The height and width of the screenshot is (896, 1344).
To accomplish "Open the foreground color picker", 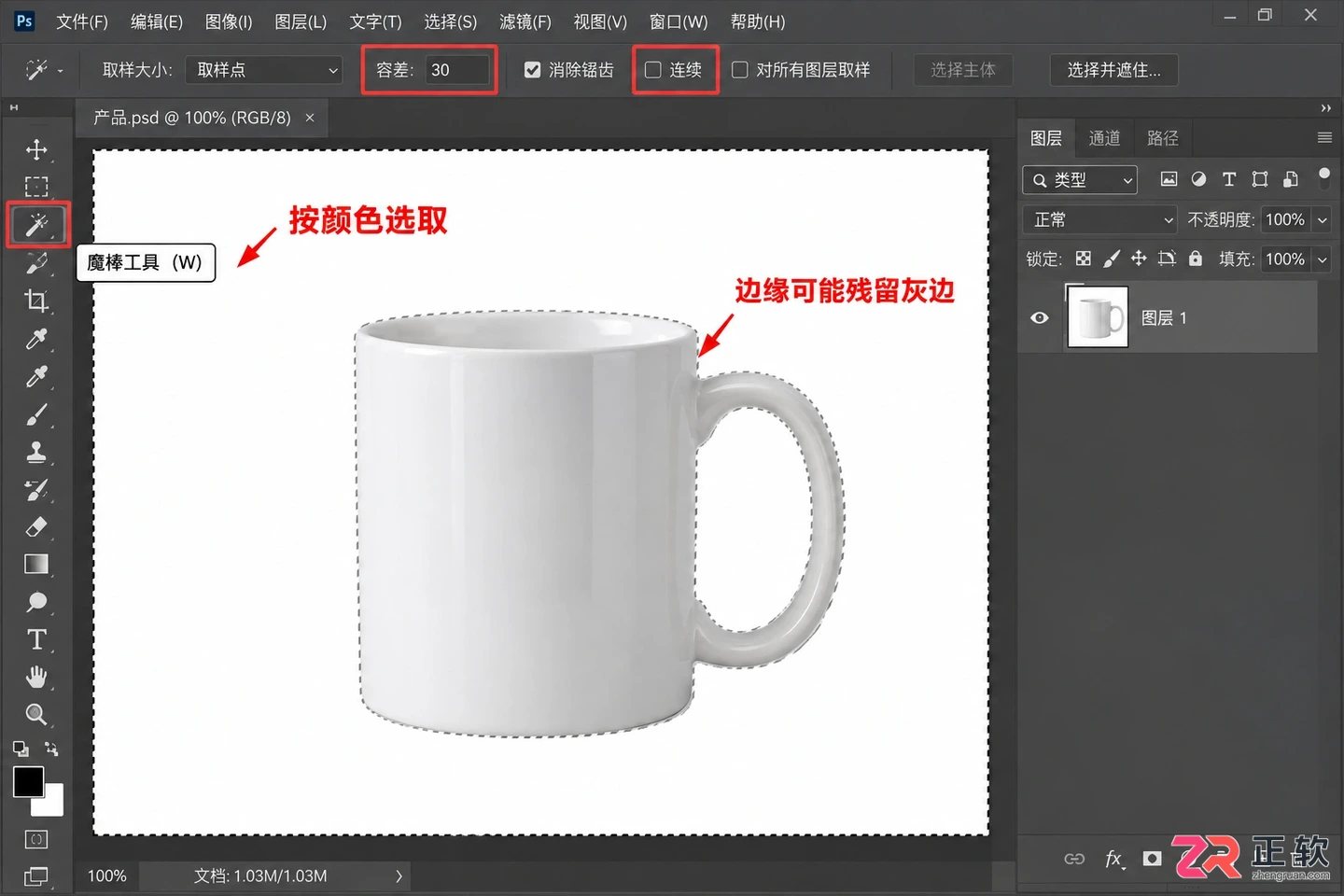I will (x=28, y=781).
